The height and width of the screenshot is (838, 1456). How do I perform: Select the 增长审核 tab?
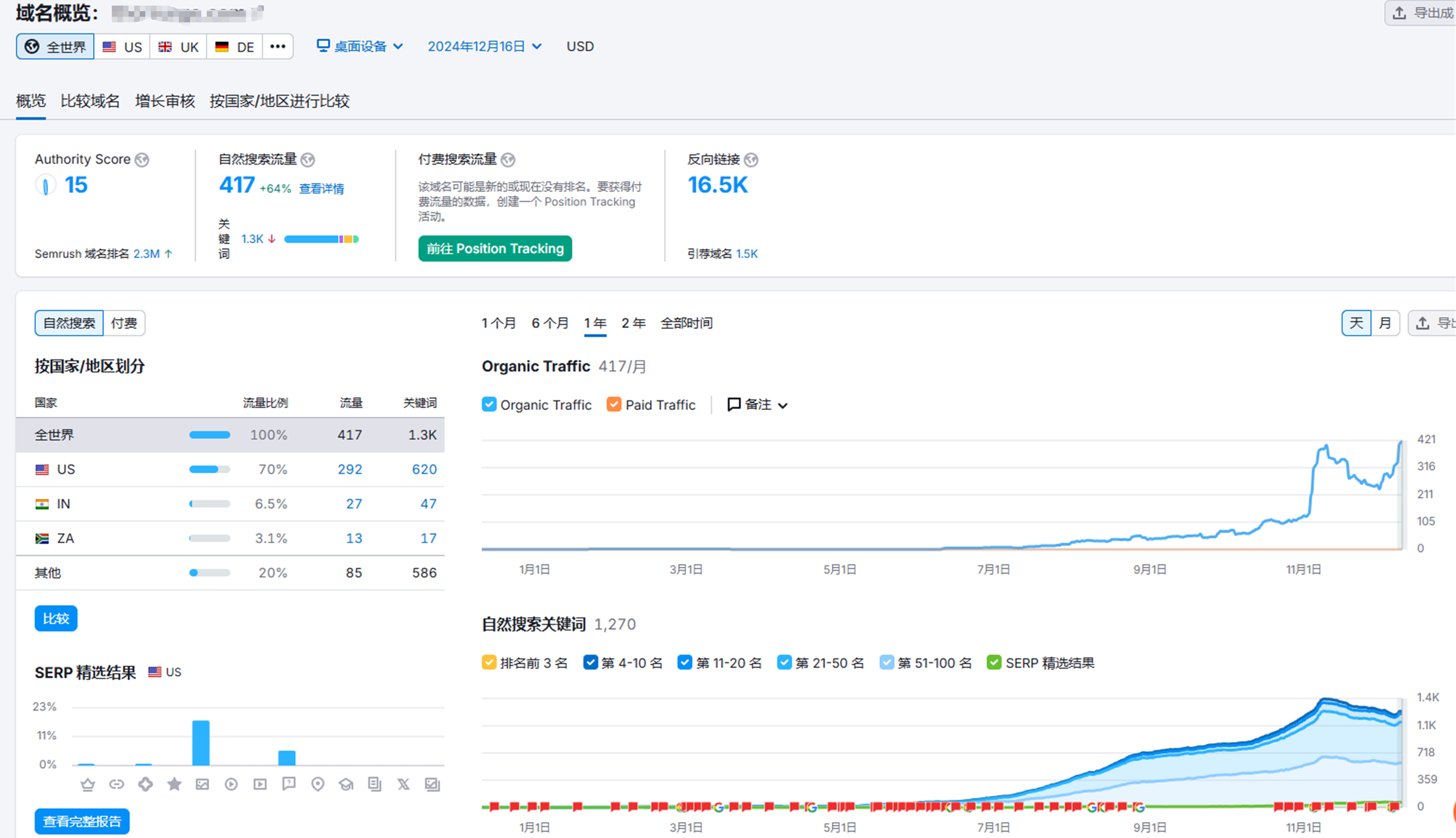coord(165,101)
